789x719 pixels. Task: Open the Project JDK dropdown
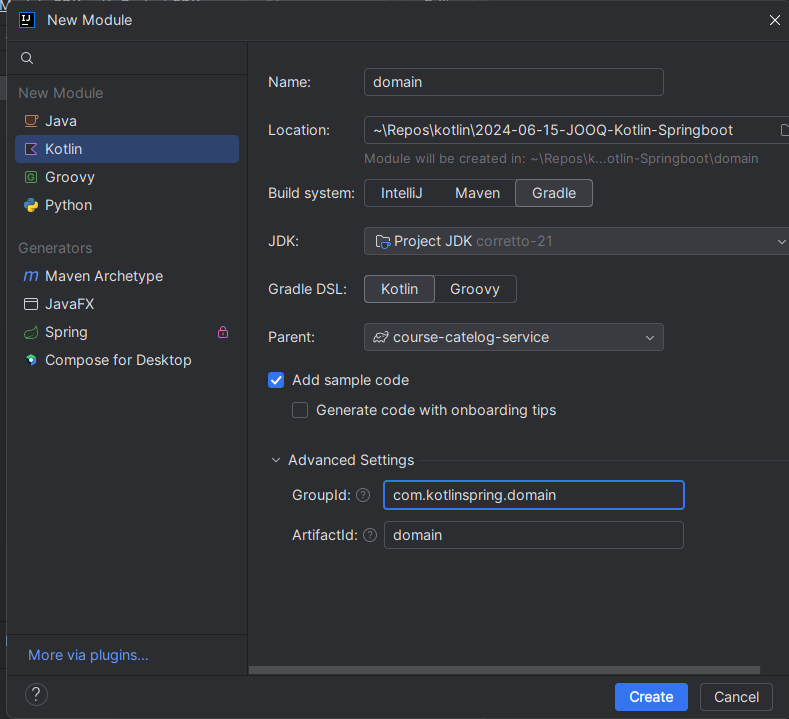pos(577,241)
